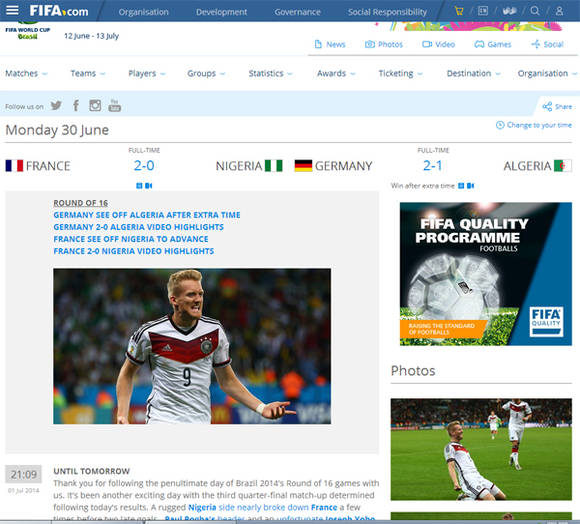This screenshot has width=580, height=524.
Task: Click the ROUND OF 16 heading
Action: pyautogui.click(x=81, y=203)
